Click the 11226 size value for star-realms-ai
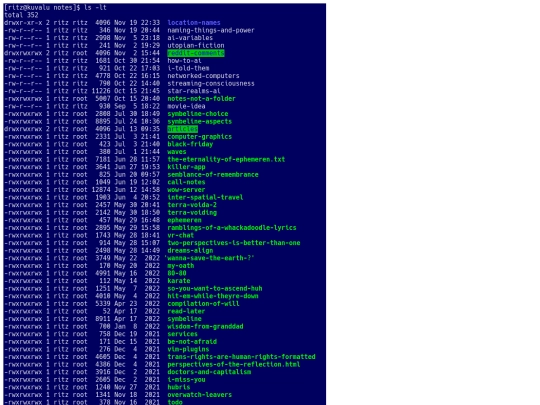This screenshot has height=405, width=540. (x=101, y=91)
